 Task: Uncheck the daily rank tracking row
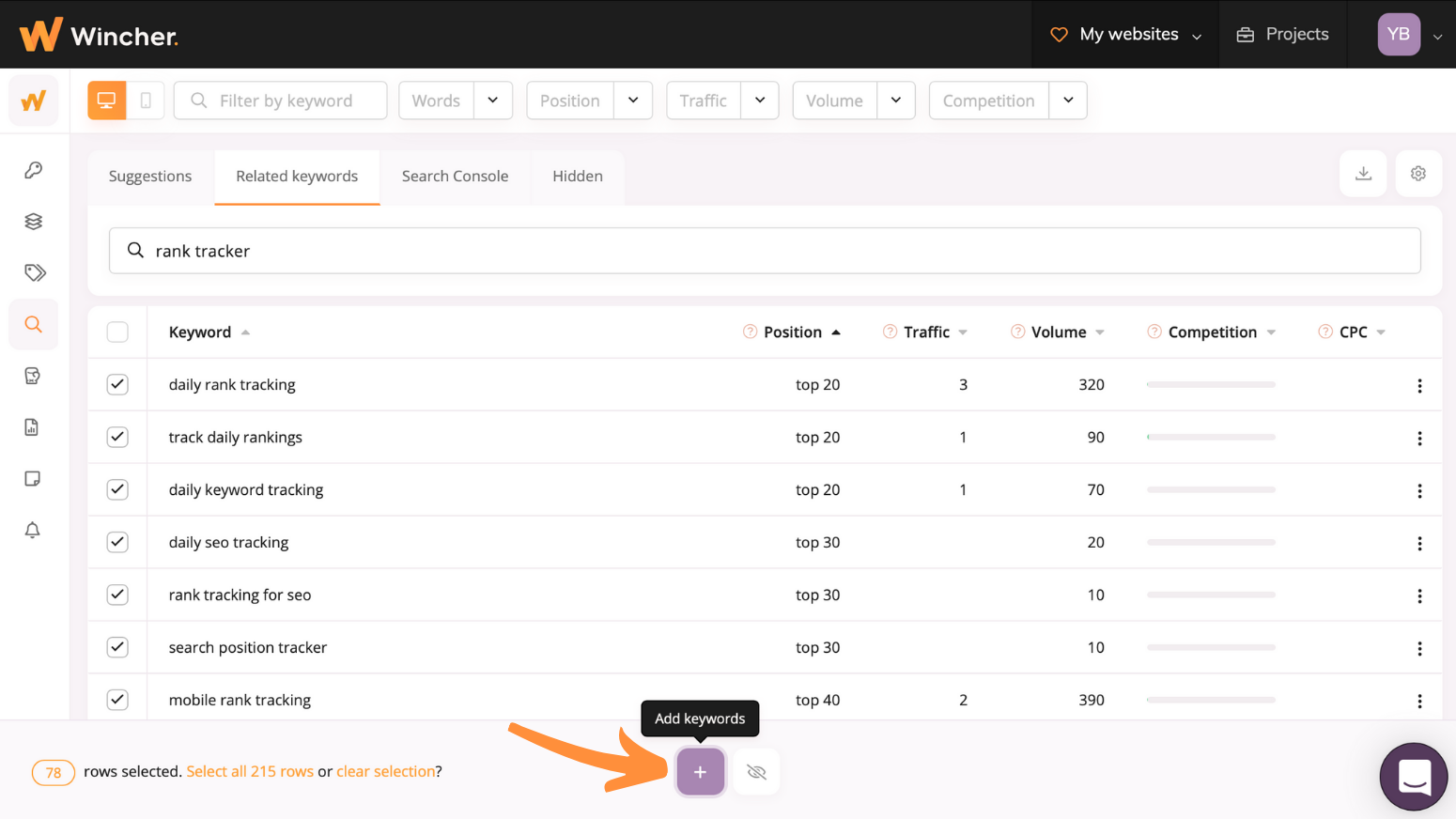pos(117,384)
